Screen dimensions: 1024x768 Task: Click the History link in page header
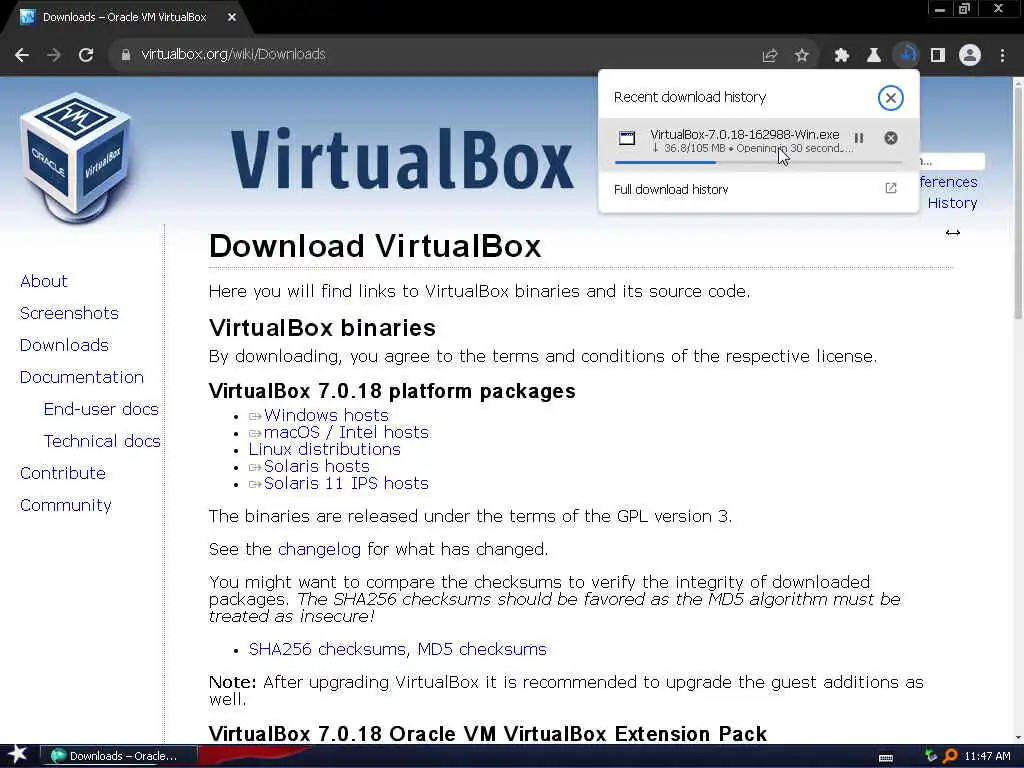(952, 203)
